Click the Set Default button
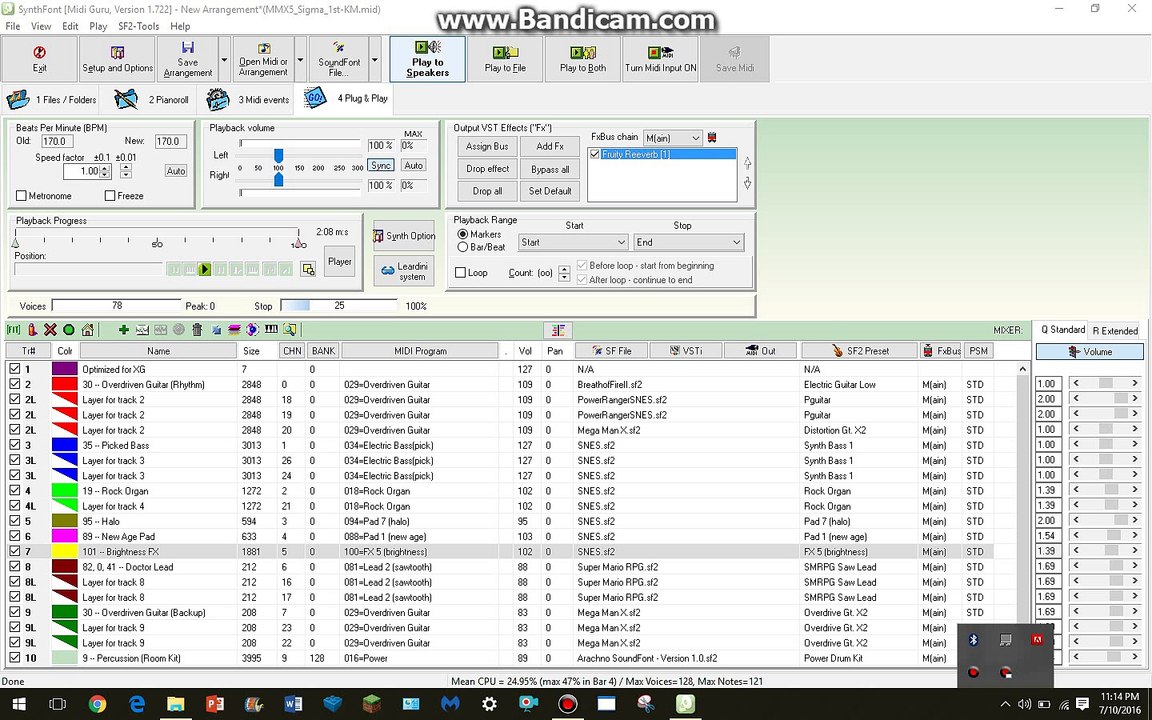Image resolution: width=1152 pixels, height=720 pixels. coord(550,191)
